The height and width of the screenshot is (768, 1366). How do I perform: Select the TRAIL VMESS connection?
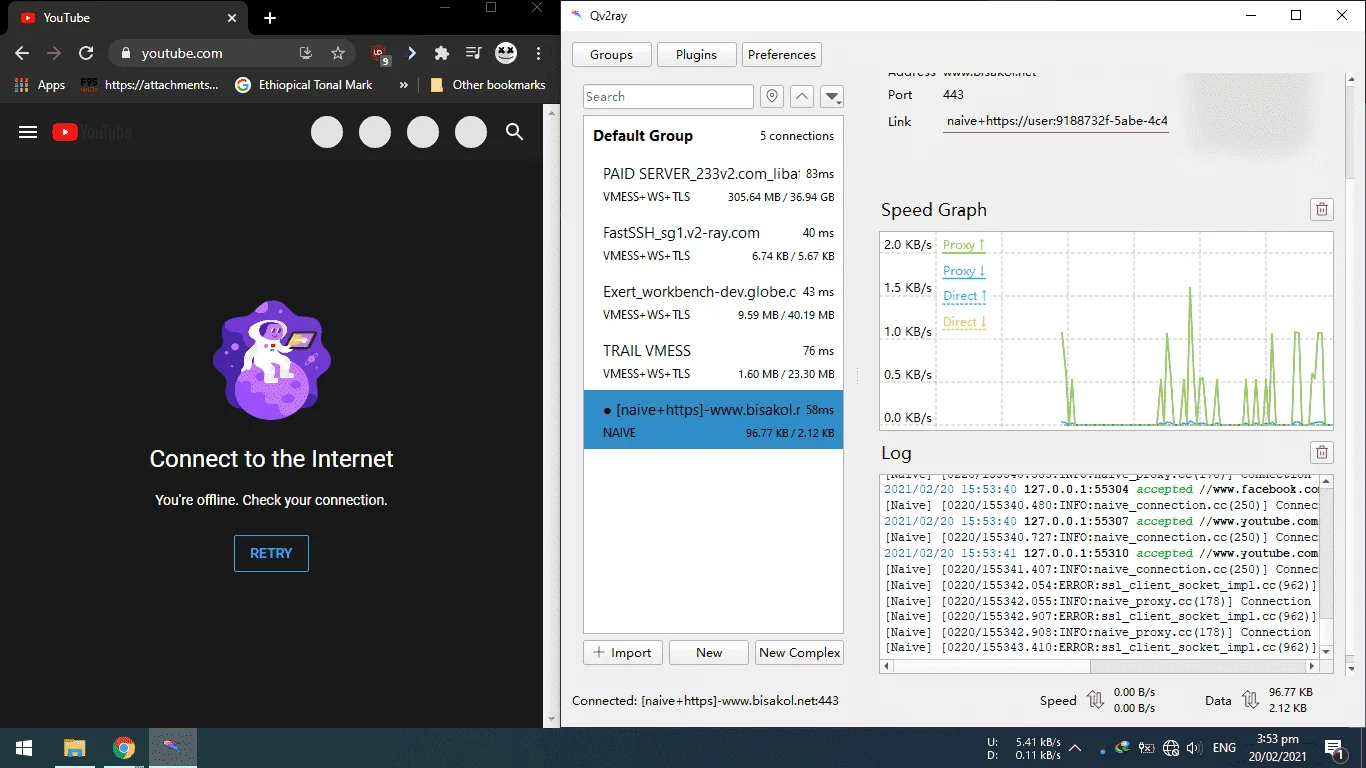[x=713, y=361]
